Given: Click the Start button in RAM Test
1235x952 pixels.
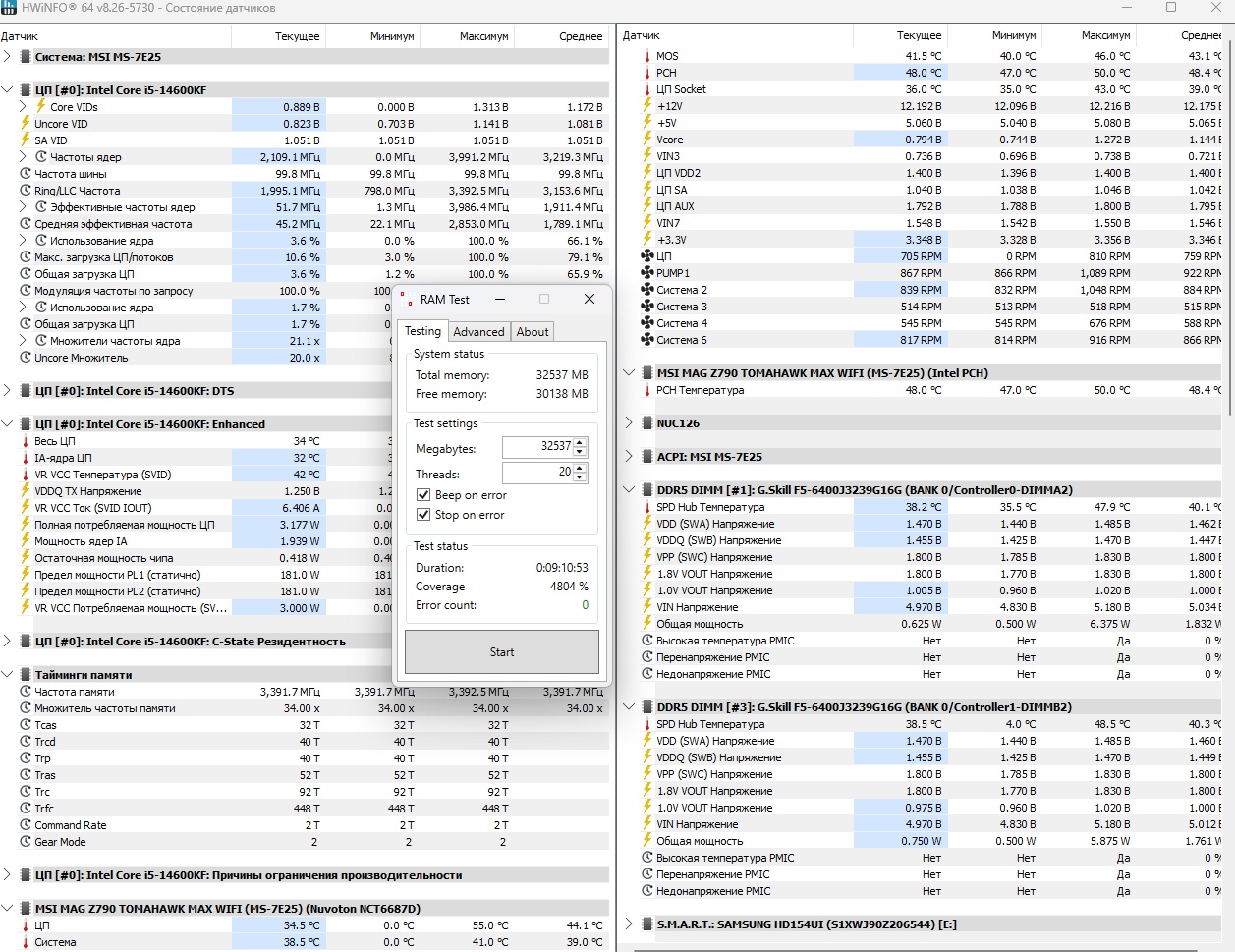Looking at the screenshot, I should 502,652.
